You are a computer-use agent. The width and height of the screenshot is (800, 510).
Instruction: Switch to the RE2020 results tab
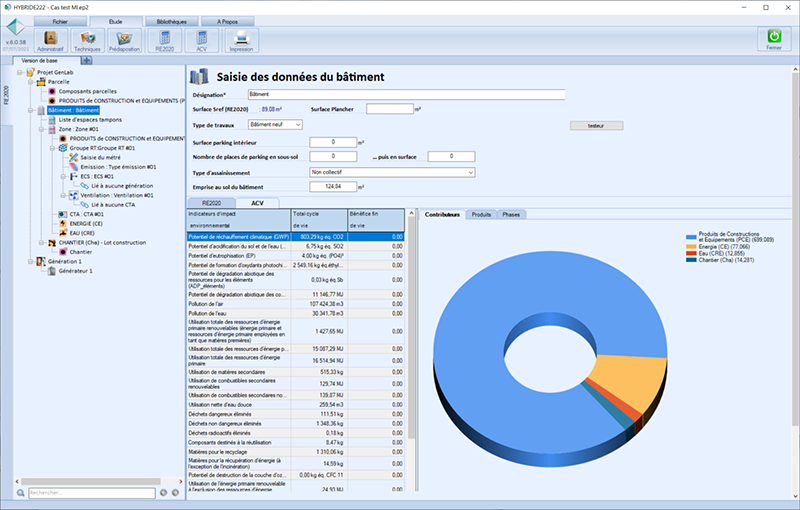[x=212, y=203]
